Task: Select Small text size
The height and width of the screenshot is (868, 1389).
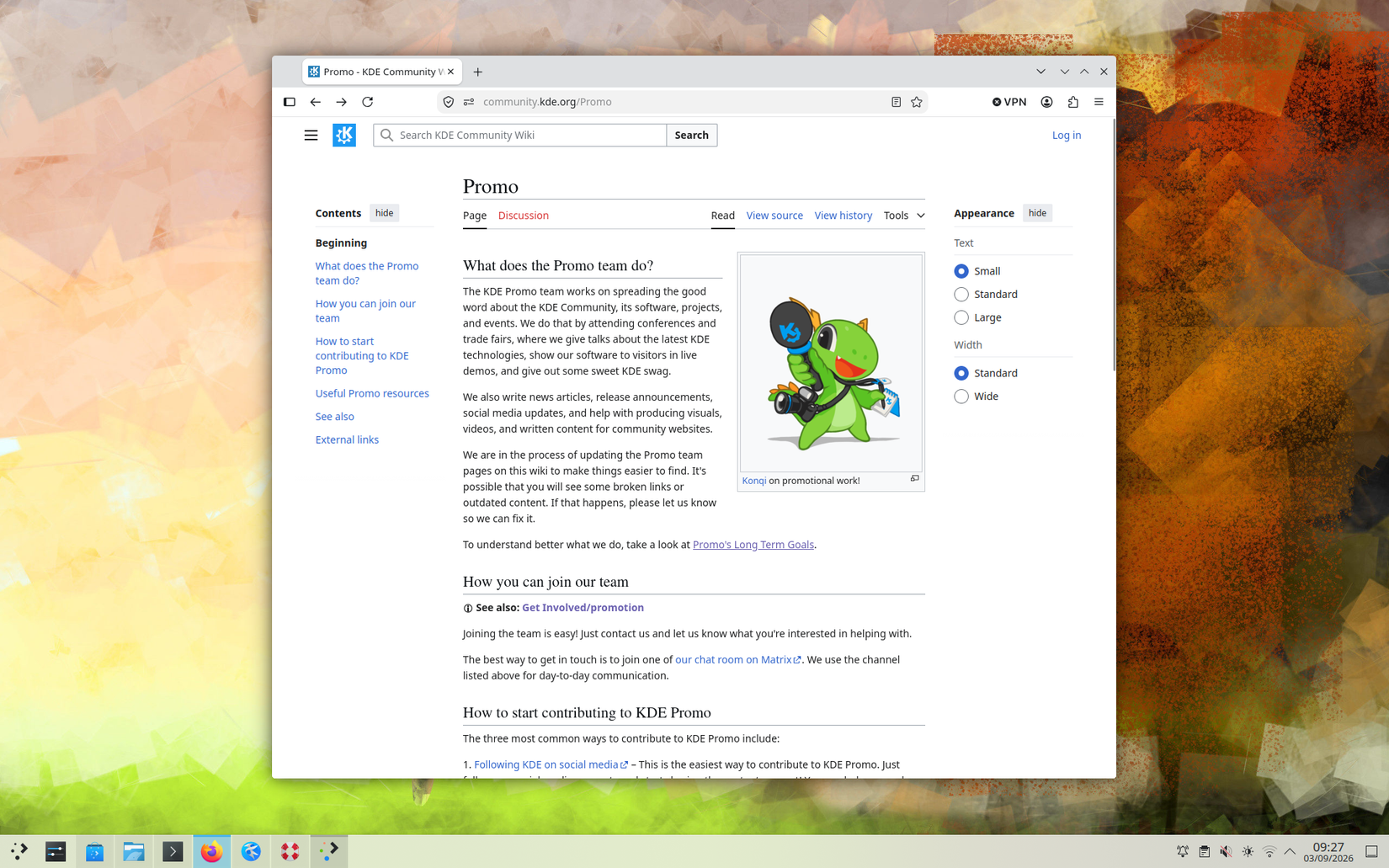Action: pos(961,271)
